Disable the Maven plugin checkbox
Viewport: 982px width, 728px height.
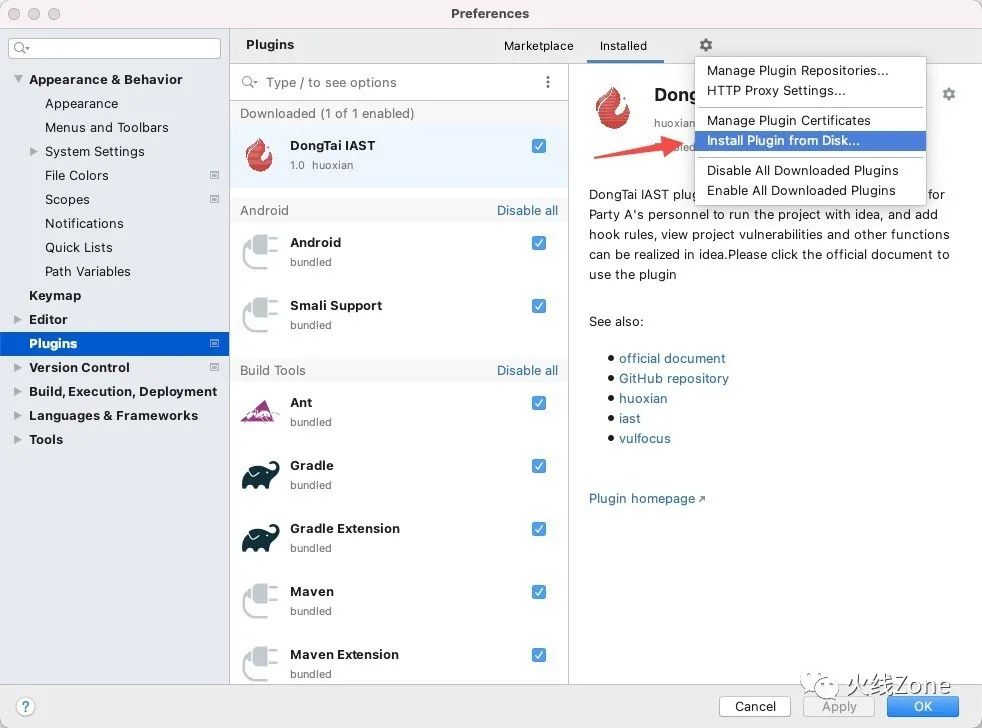(539, 592)
